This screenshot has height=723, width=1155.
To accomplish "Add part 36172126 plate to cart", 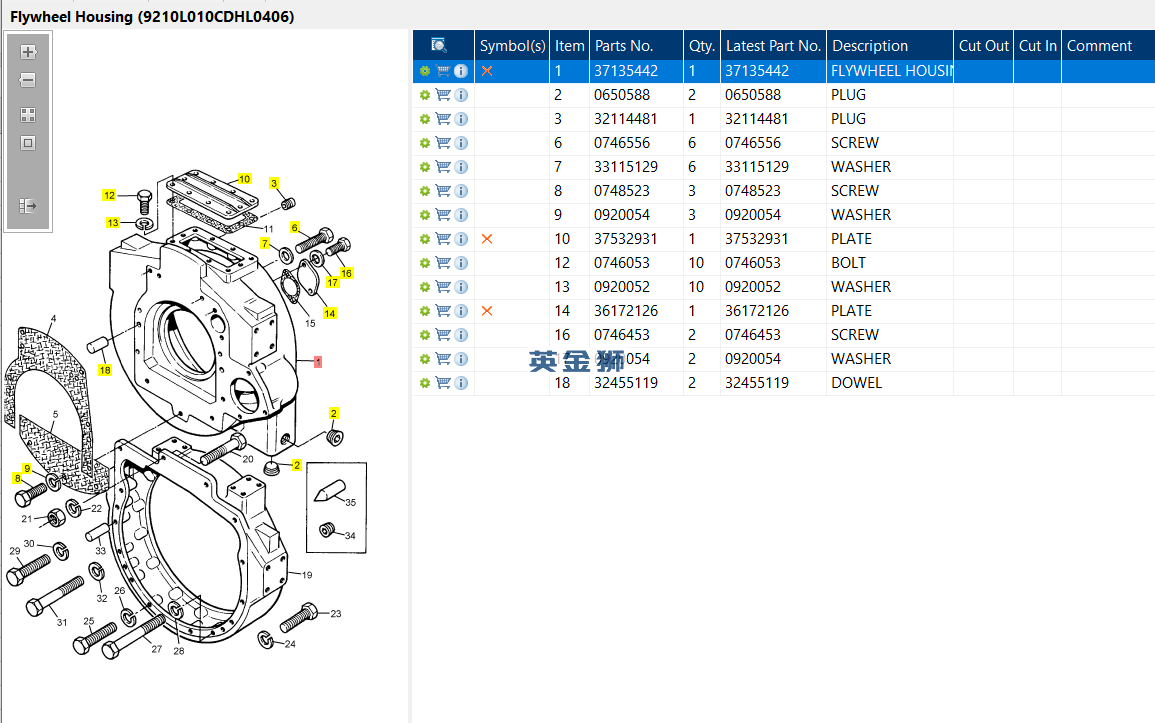I will click(443, 311).
